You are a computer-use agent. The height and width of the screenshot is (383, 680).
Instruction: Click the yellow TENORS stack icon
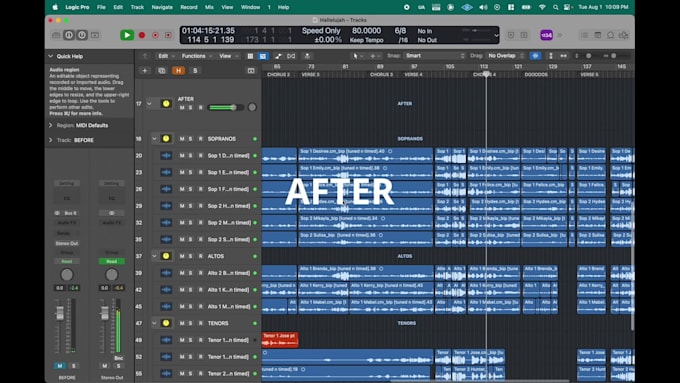[x=166, y=323]
